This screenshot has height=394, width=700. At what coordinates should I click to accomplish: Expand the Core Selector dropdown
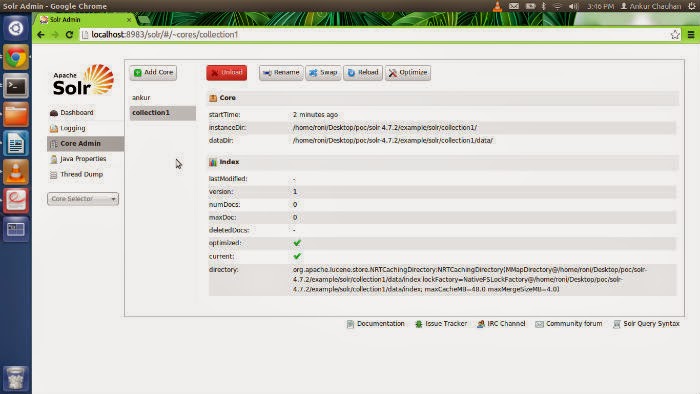(83, 199)
